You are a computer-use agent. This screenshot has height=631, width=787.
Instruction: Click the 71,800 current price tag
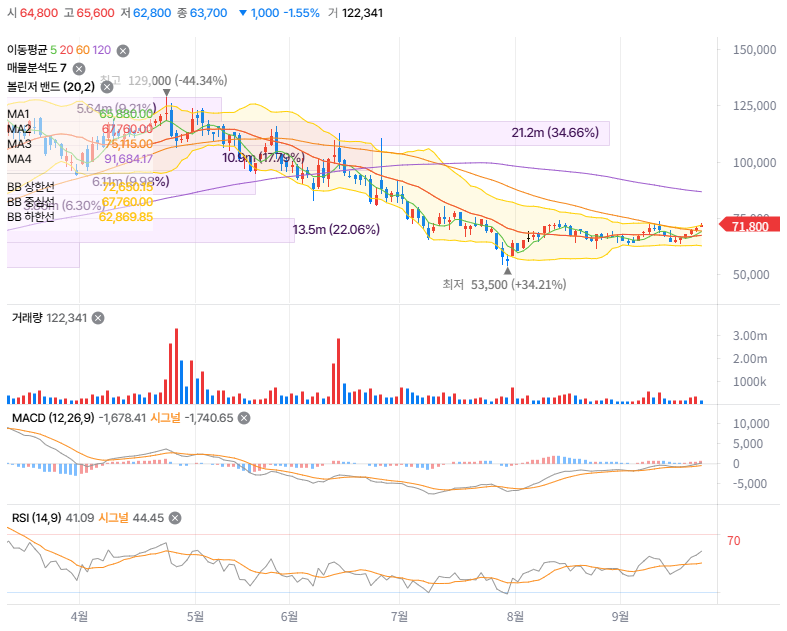pos(750,226)
